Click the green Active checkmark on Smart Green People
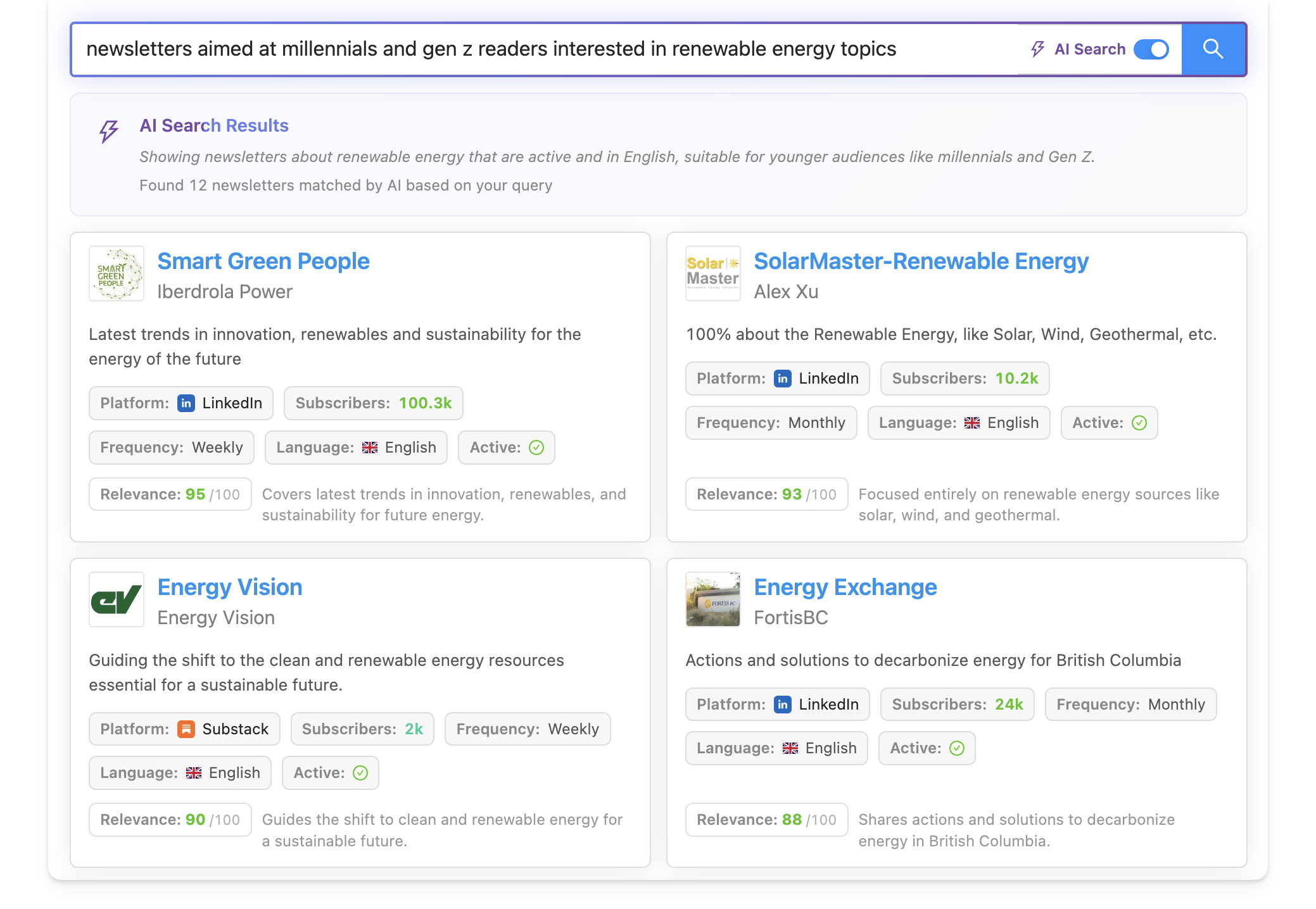The image size is (1316, 909). 536,448
